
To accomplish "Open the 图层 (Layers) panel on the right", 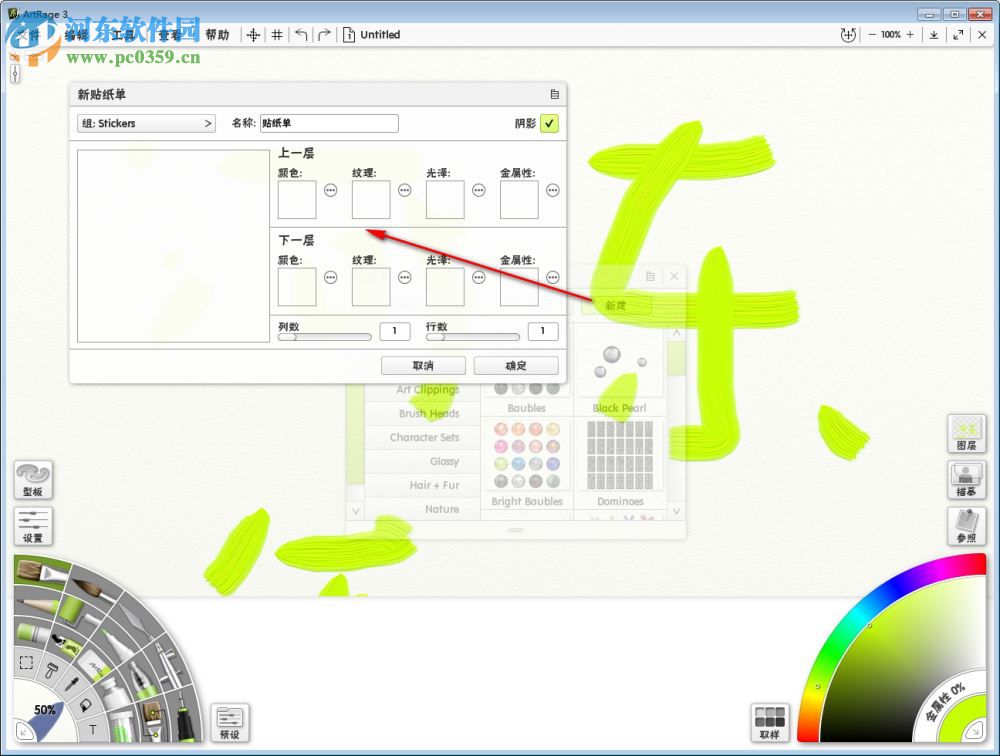I will (x=966, y=434).
